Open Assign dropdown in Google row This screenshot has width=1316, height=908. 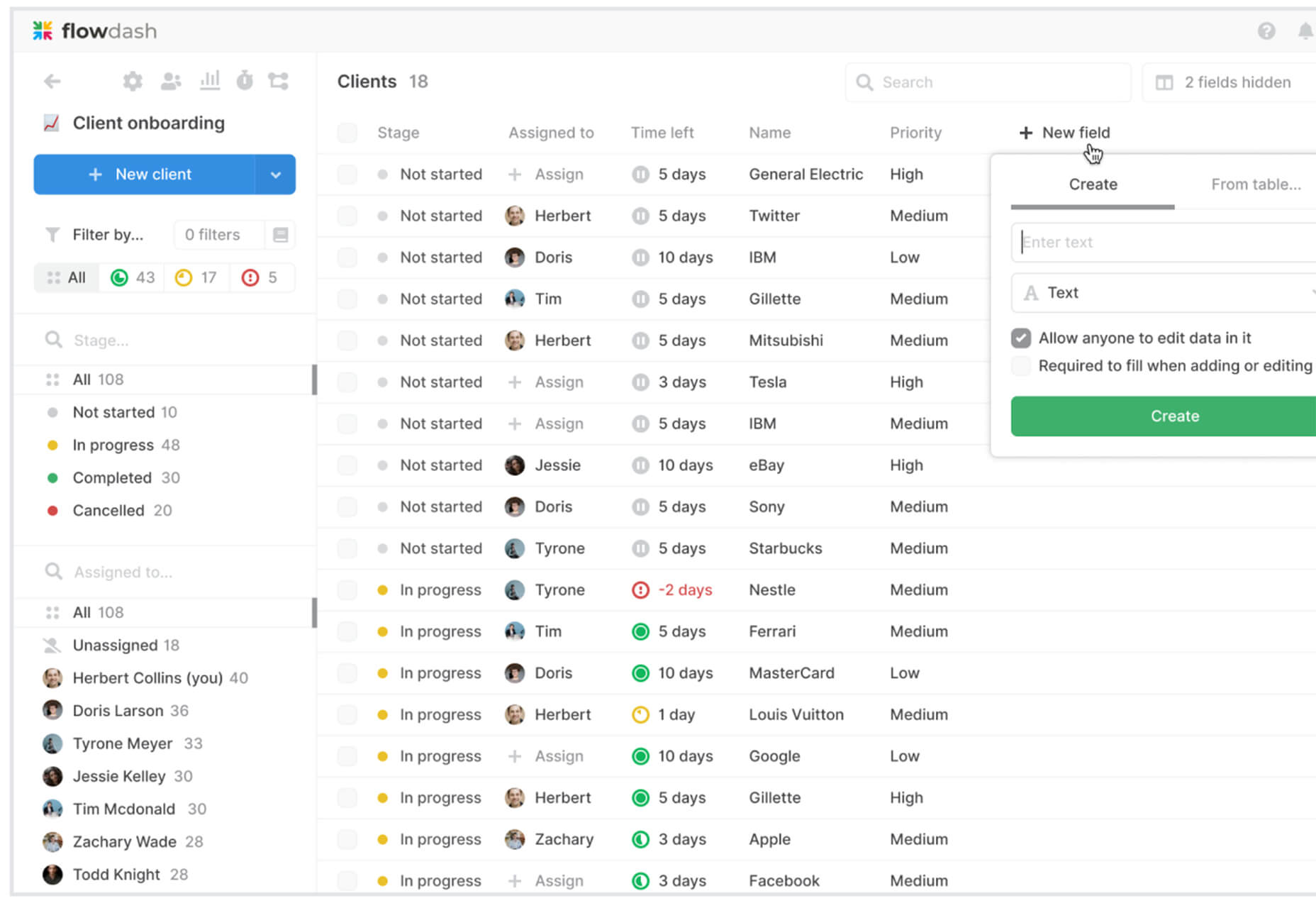coord(546,756)
